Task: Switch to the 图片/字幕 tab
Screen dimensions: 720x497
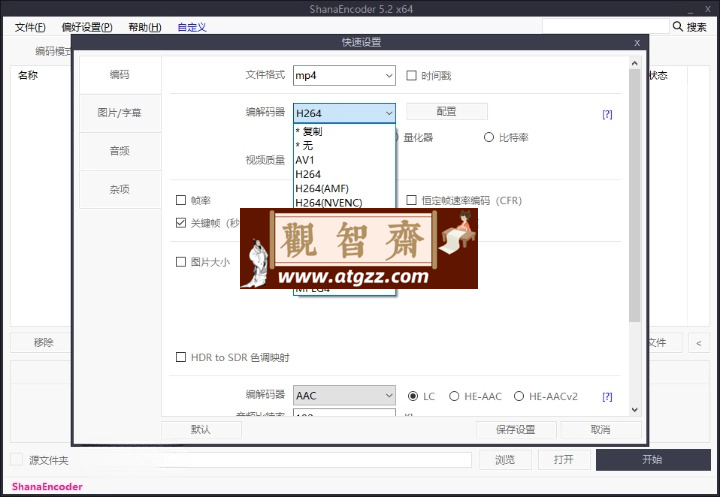Action: [x=120, y=113]
